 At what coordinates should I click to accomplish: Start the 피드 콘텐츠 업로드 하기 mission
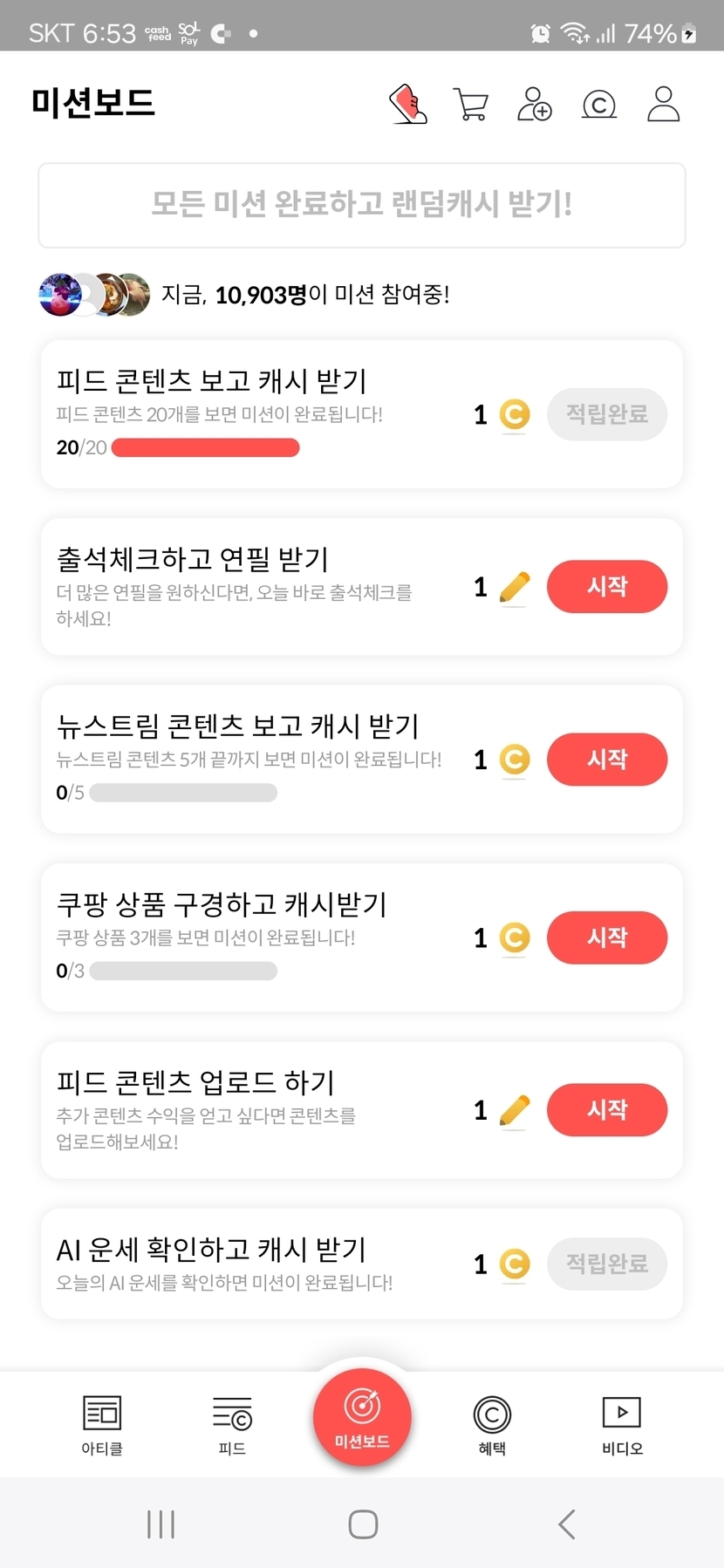607,1109
